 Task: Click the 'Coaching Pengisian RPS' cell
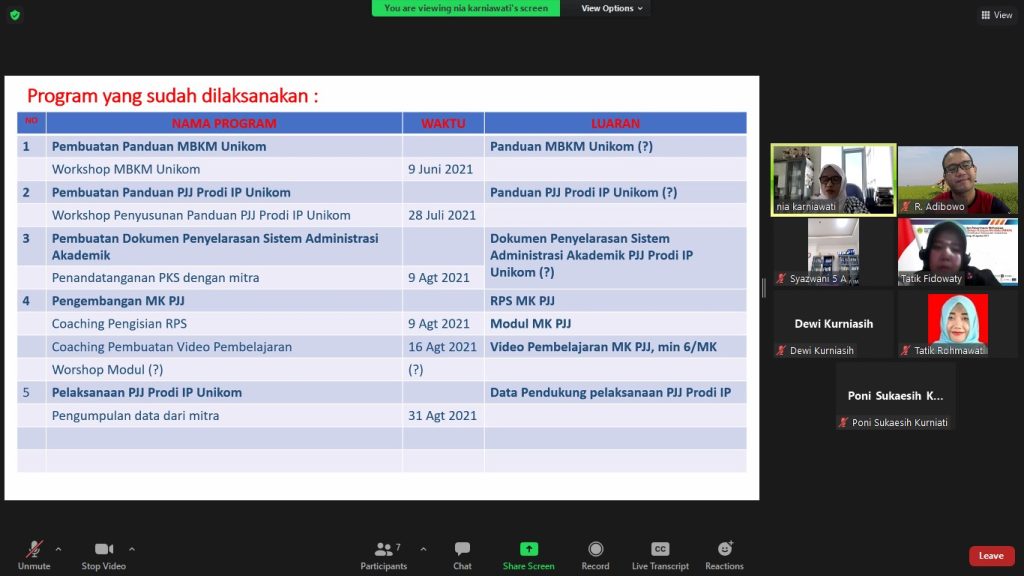(224, 323)
